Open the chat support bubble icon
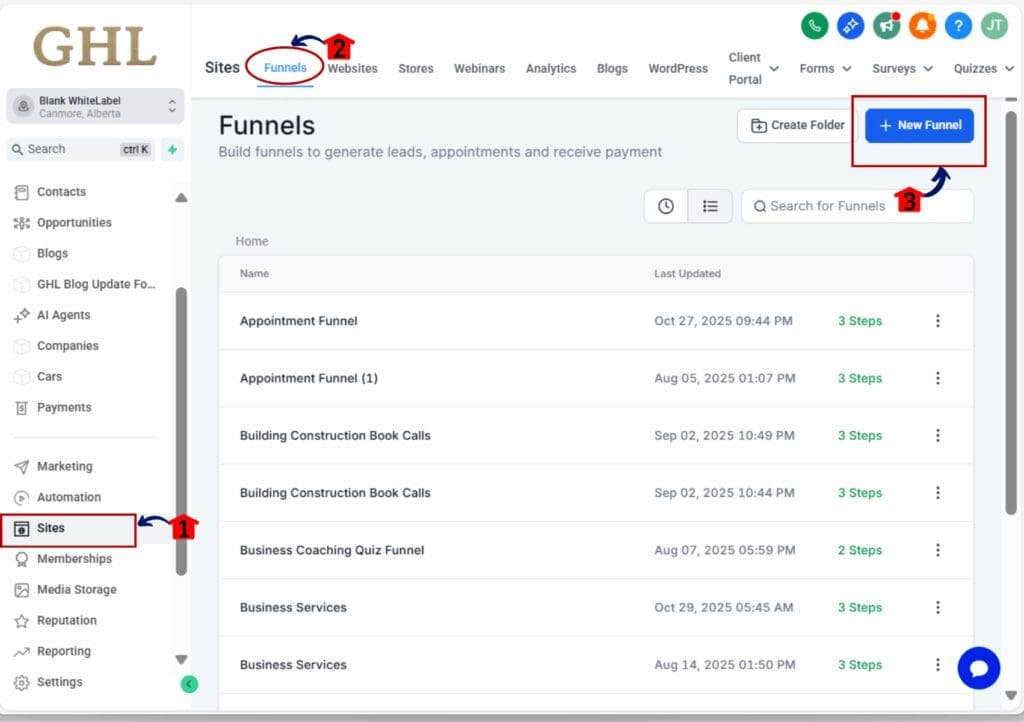This screenshot has width=1024, height=722. (978, 668)
